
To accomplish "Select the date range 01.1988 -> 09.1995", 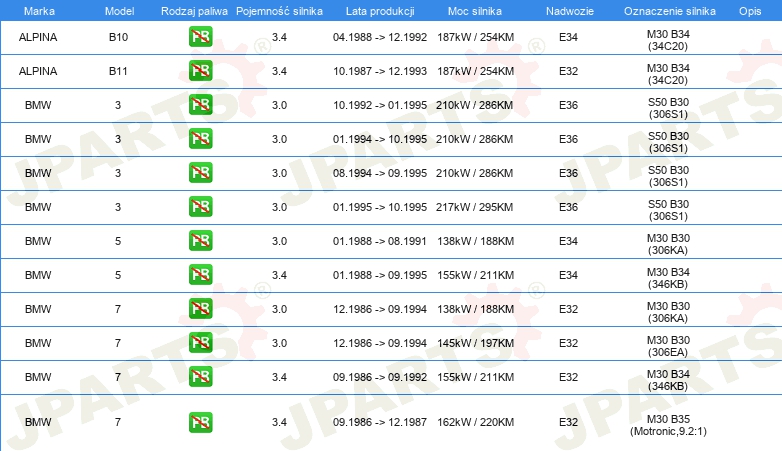I will tap(380, 274).
